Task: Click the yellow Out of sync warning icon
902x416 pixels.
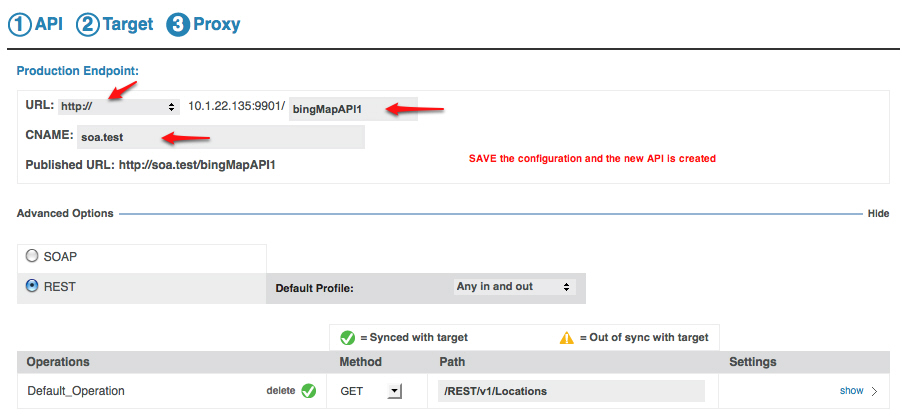Action: point(568,338)
